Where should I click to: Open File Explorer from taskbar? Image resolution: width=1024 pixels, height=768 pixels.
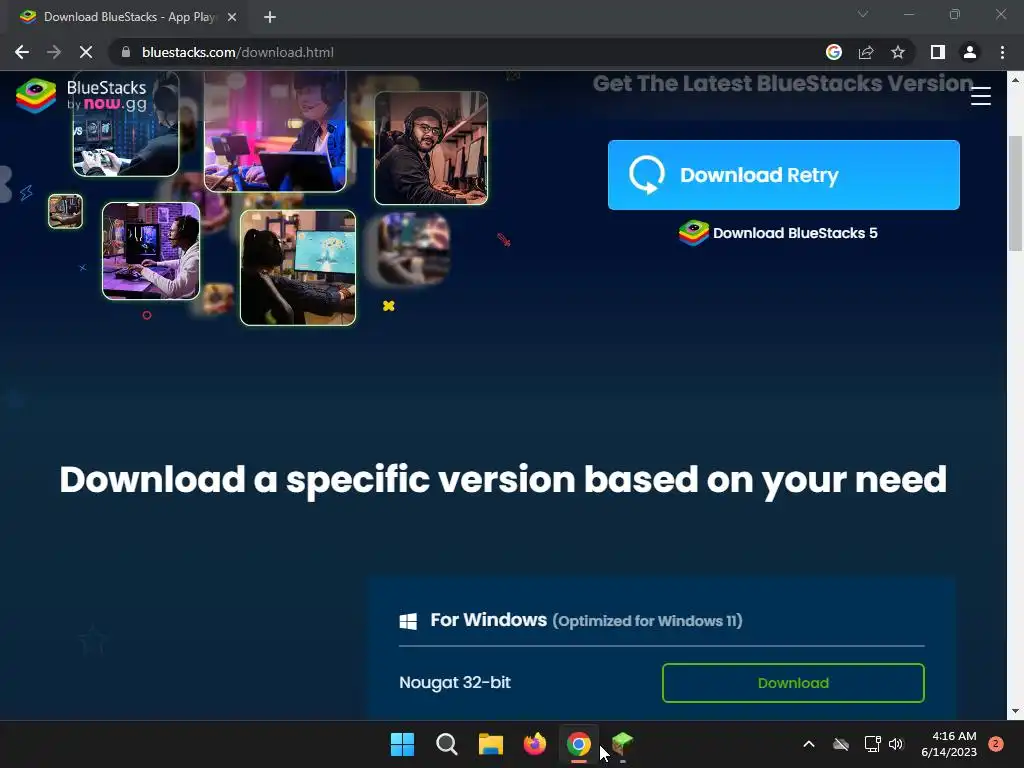[490, 744]
